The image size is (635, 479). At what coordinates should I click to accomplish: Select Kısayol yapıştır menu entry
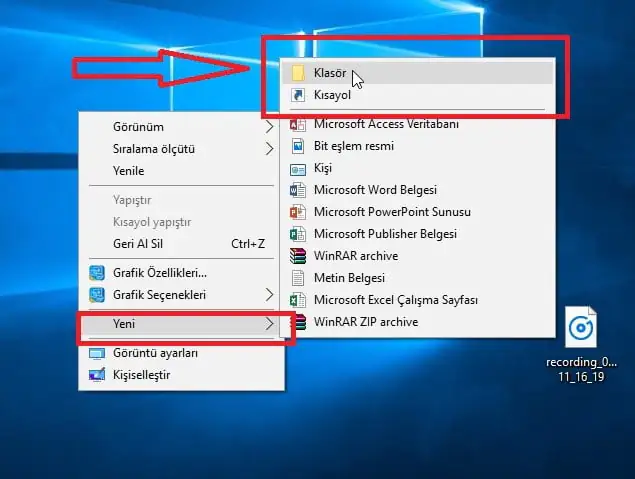tap(181, 222)
